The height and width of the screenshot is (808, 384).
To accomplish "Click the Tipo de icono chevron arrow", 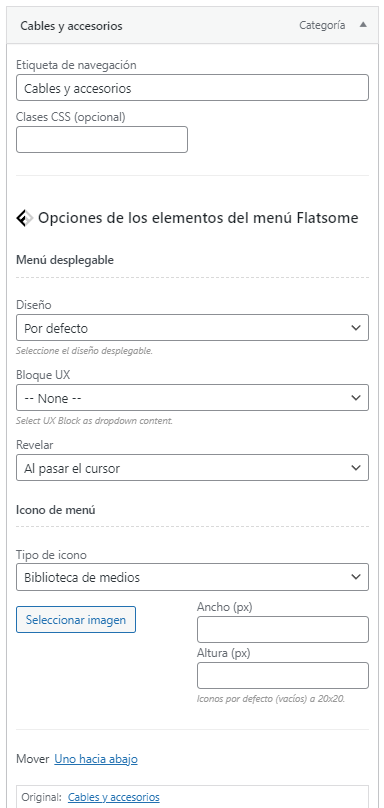I will [356, 577].
